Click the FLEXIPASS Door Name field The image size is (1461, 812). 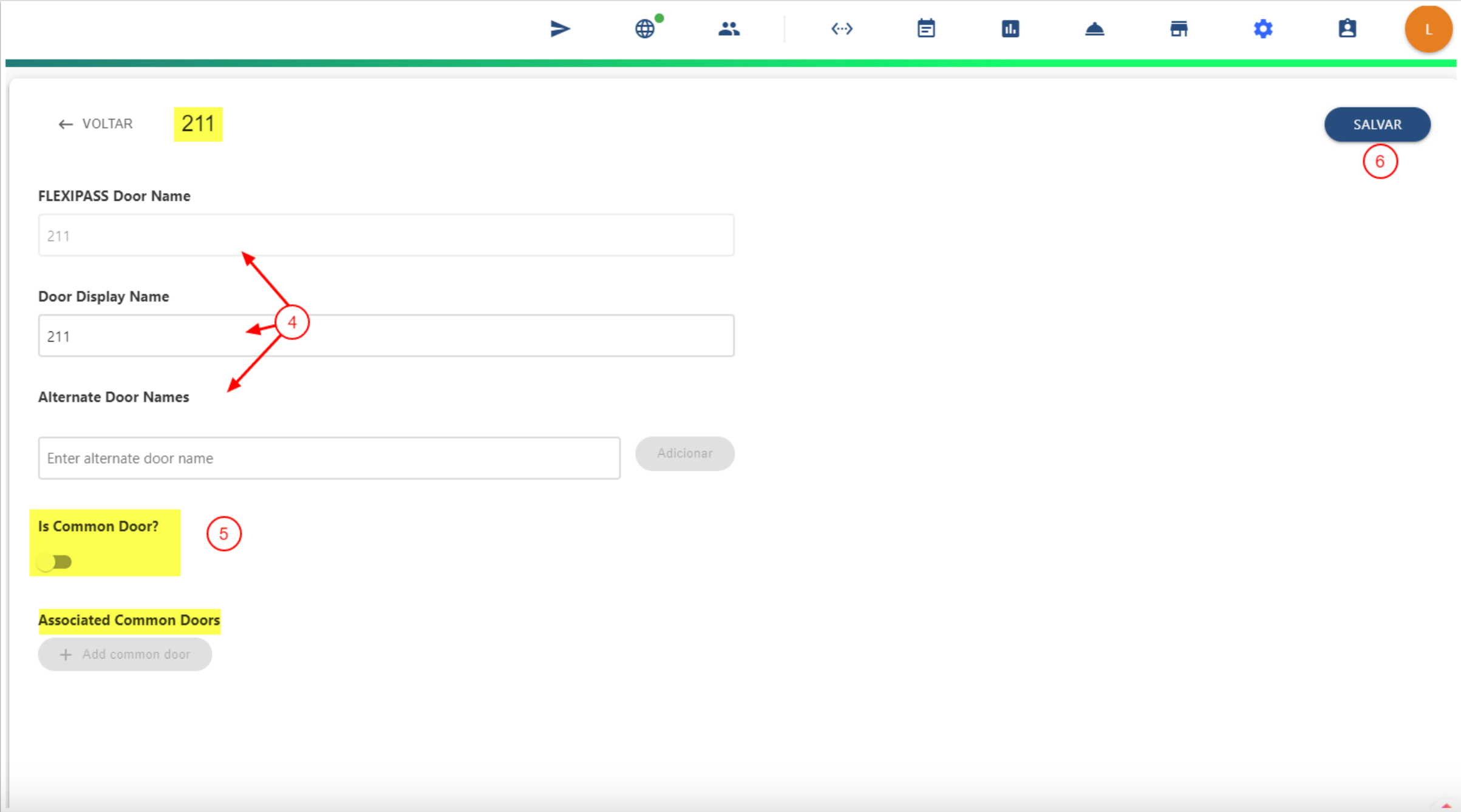click(x=386, y=235)
